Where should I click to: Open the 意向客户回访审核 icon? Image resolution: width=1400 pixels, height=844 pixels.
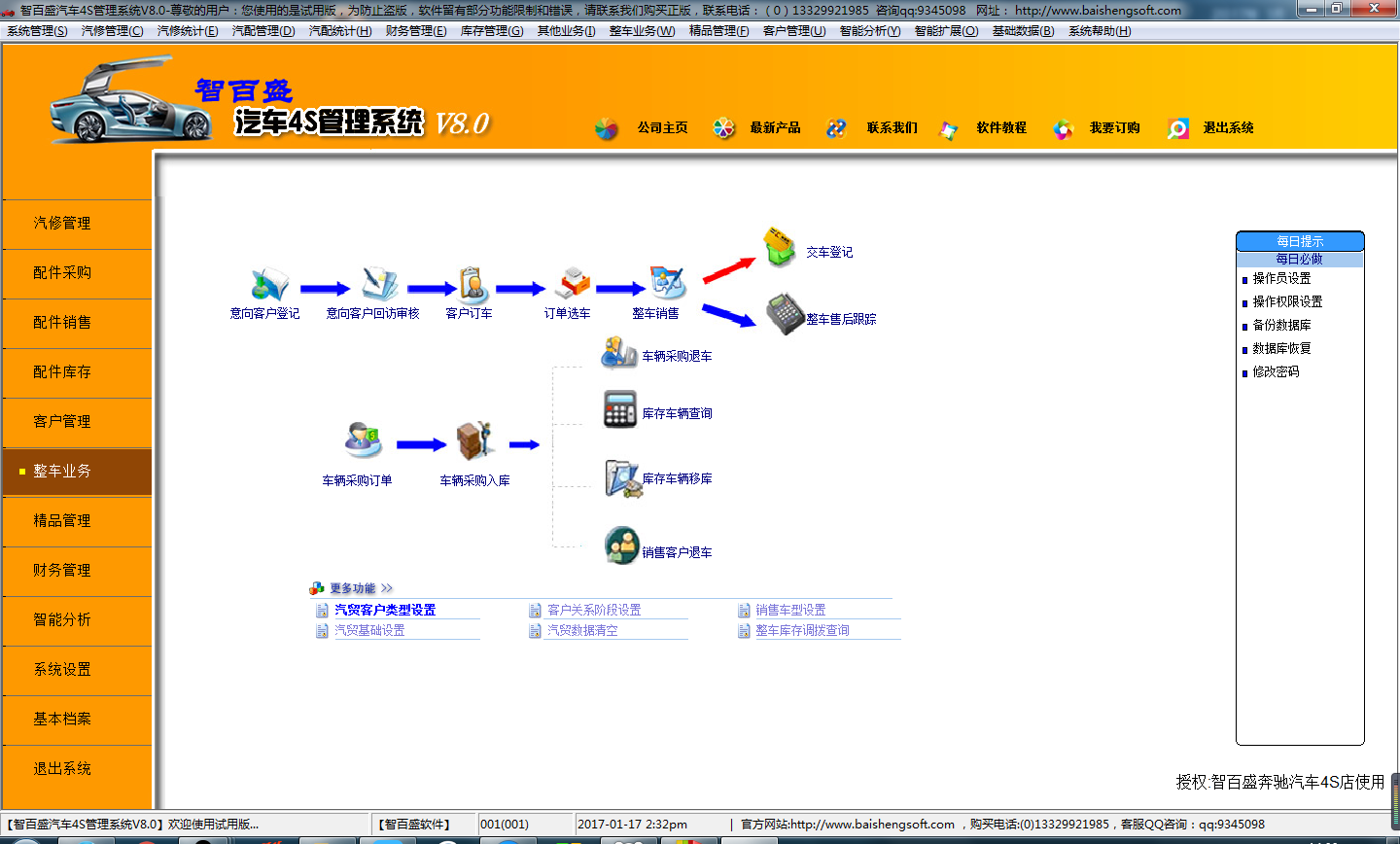pyautogui.click(x=378, y=284)
